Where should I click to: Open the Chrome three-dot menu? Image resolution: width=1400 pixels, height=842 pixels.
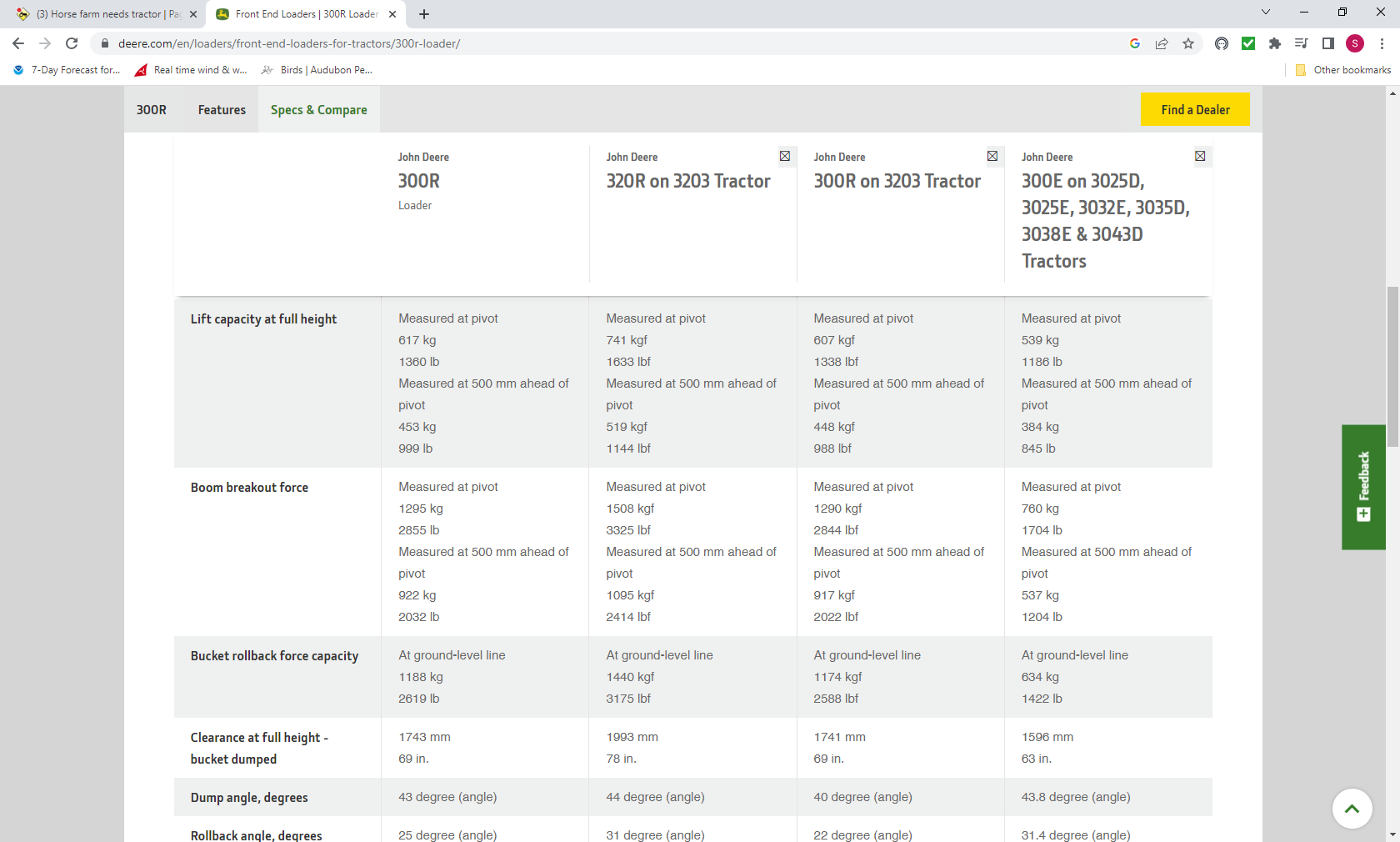point(1382,43)
